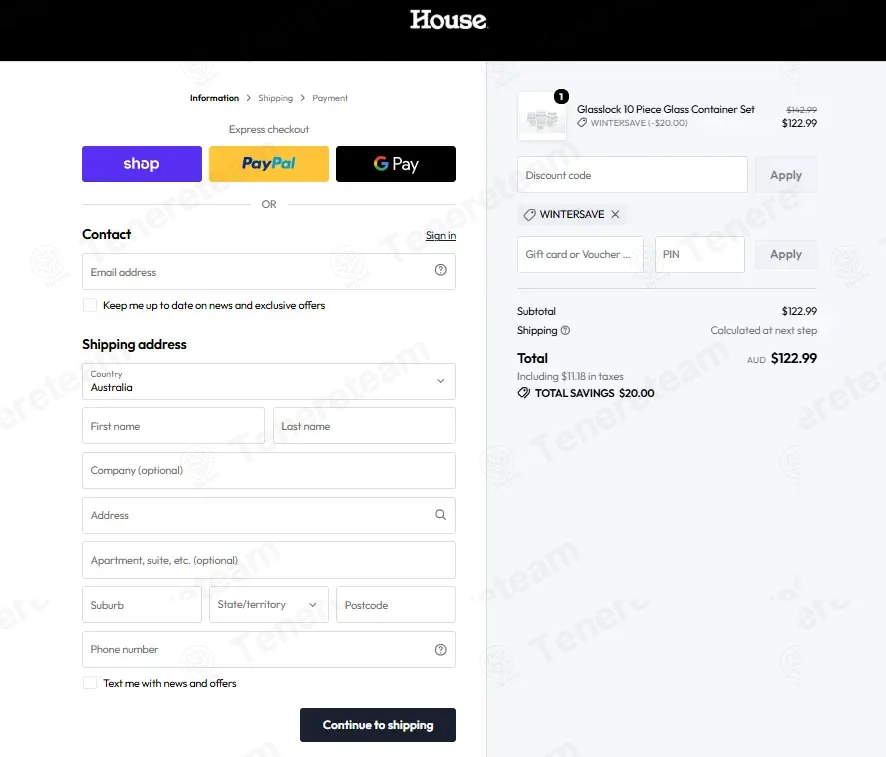Click the email address help question icon
This screenshot has height=757, width=886.
coord(440,270)
